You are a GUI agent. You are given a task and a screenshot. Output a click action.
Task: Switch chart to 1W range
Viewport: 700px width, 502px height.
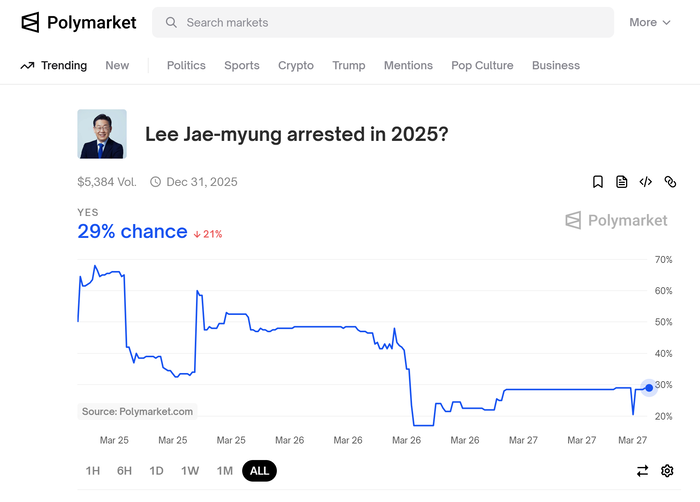[190, 471]
